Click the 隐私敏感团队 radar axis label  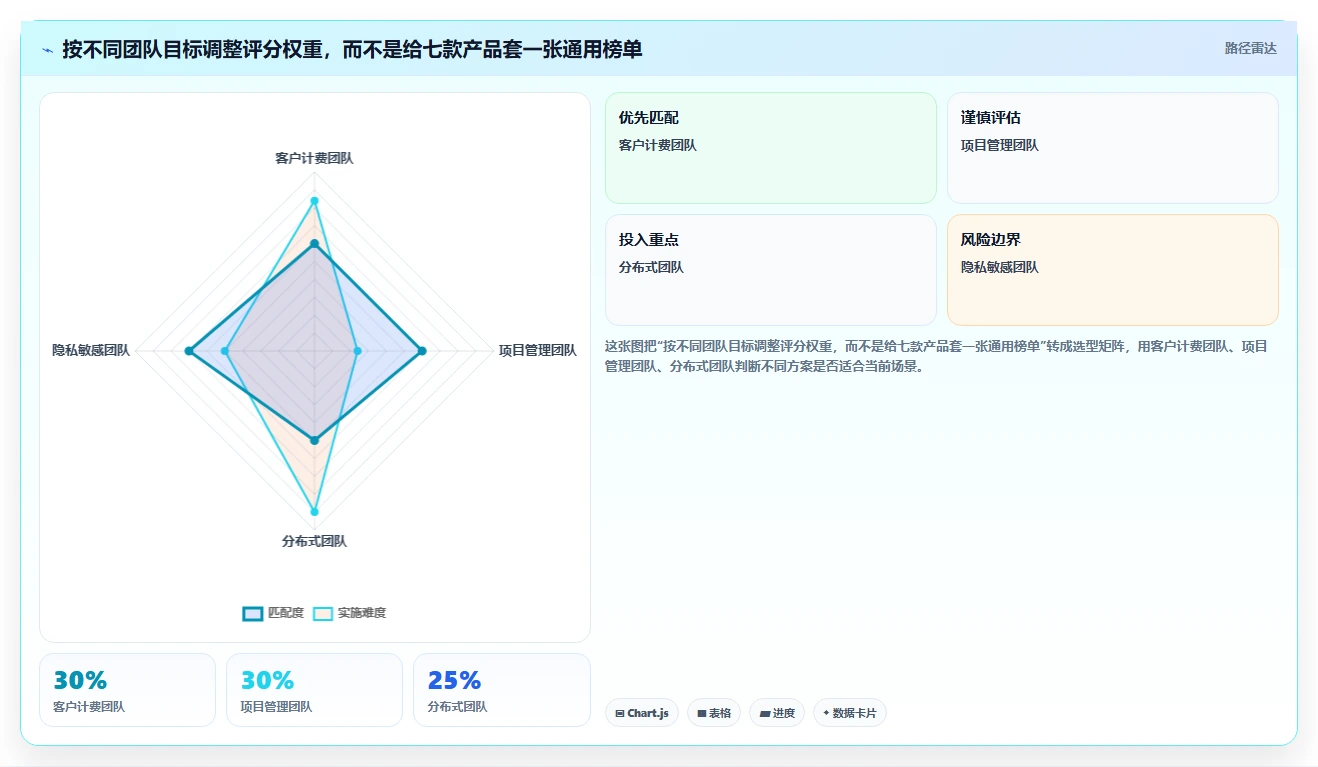(x=91, y=350)
